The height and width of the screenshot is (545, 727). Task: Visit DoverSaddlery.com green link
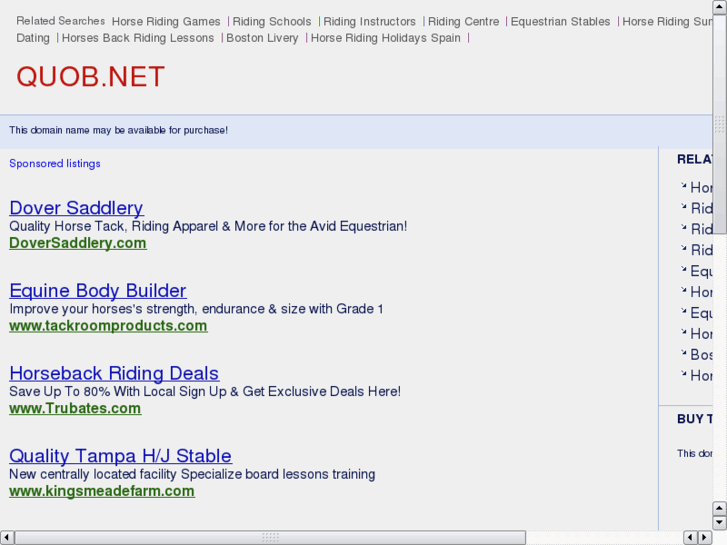[x=78, y=243]
